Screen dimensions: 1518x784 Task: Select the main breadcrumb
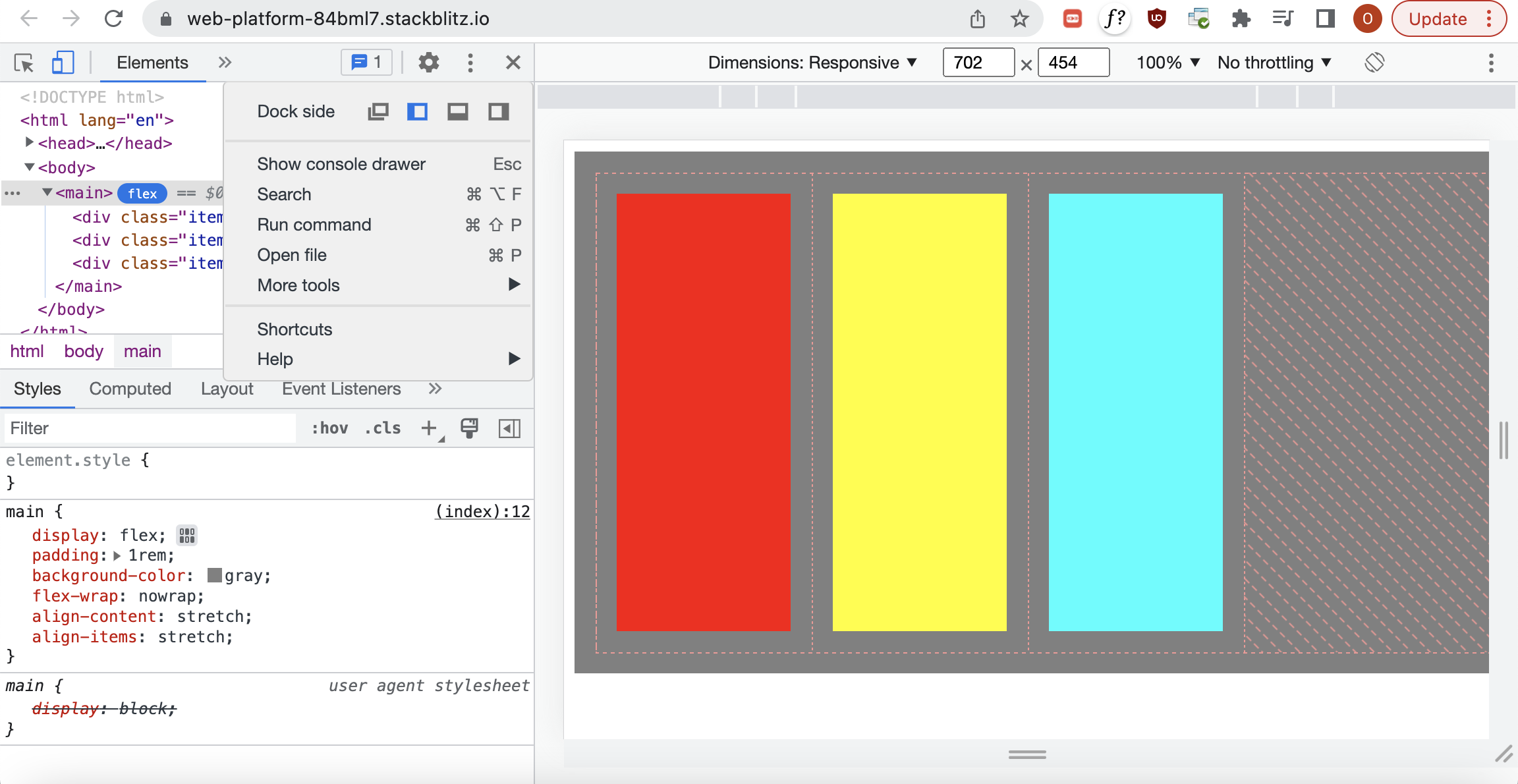(x=142, y=352)
